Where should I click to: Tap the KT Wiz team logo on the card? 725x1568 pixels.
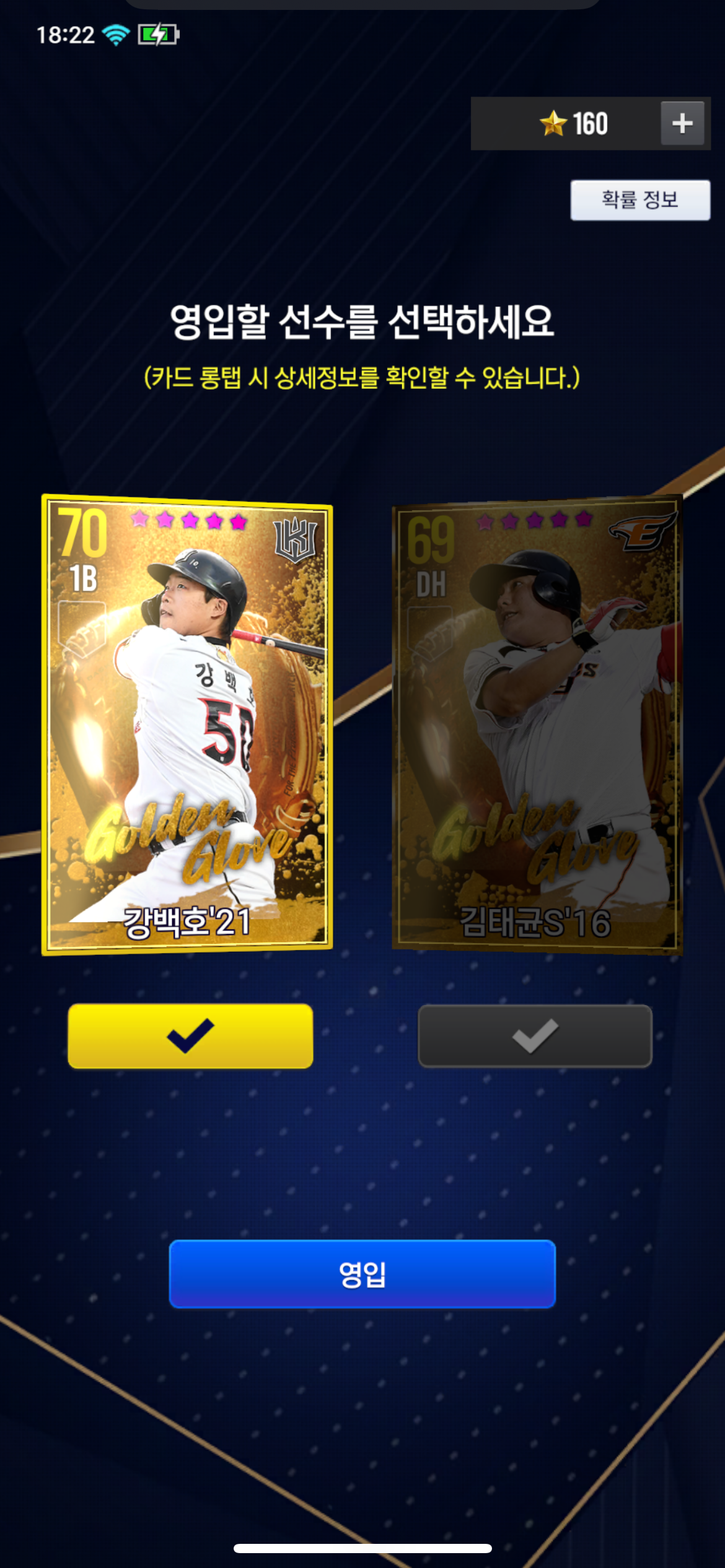[x=295, y=539]
